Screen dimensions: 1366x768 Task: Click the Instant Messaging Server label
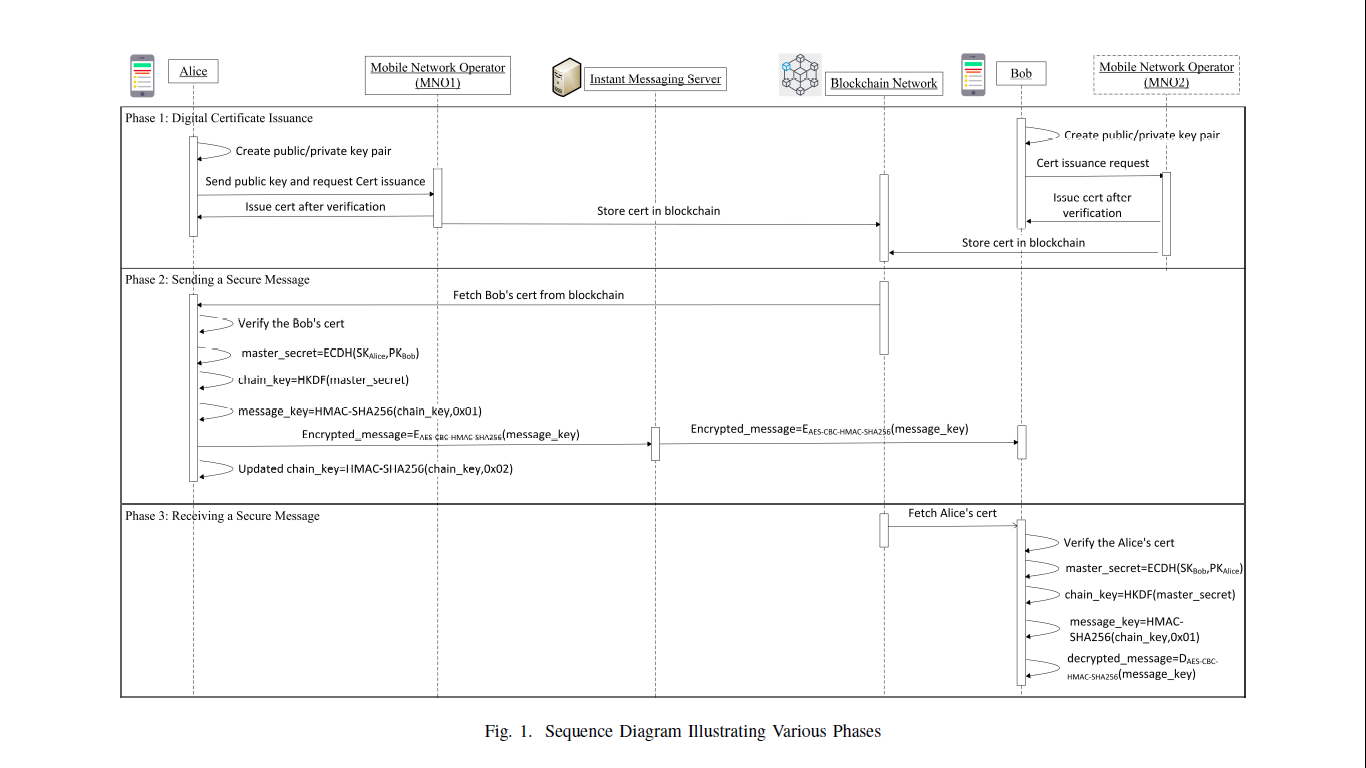(x=655, y=79)
